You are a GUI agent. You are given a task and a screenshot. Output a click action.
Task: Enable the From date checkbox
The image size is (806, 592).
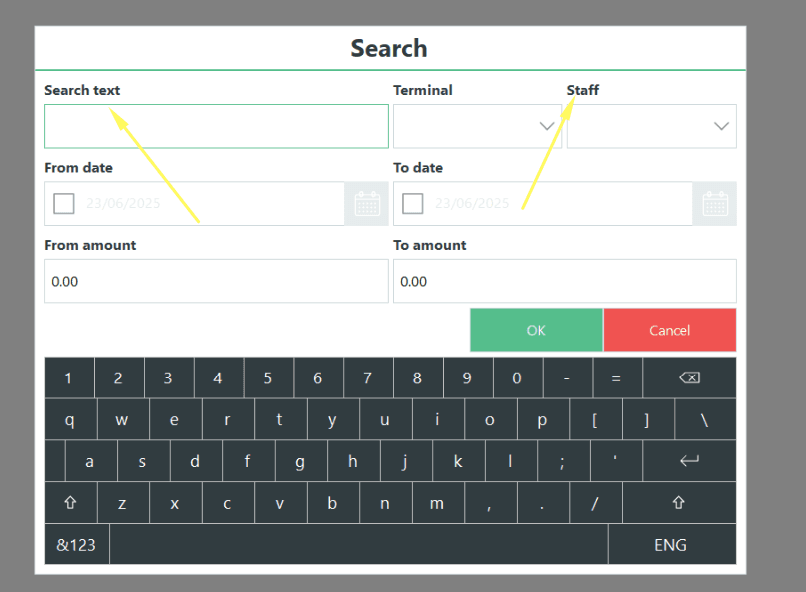click(x=63, y=203)
